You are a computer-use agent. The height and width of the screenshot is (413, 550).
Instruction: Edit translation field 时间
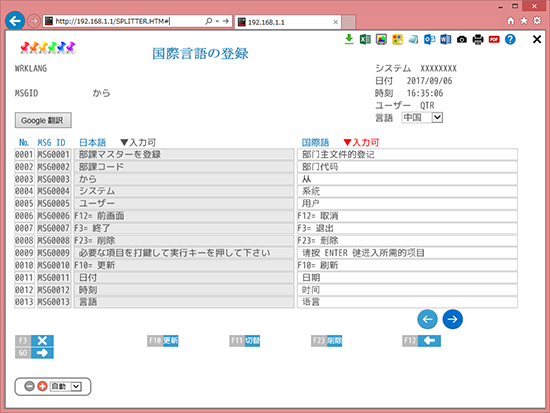[x=407, y=290]
